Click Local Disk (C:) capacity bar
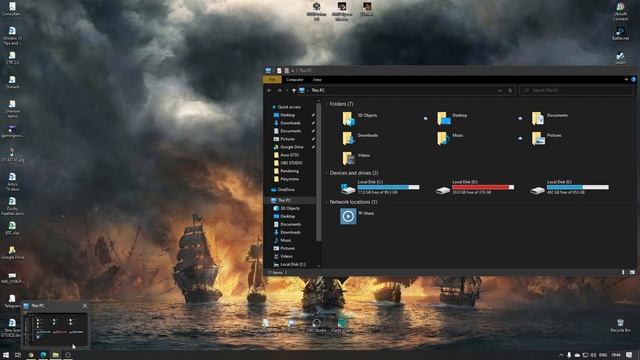Screen dimensions: 640x360 [x=388, y=187]
